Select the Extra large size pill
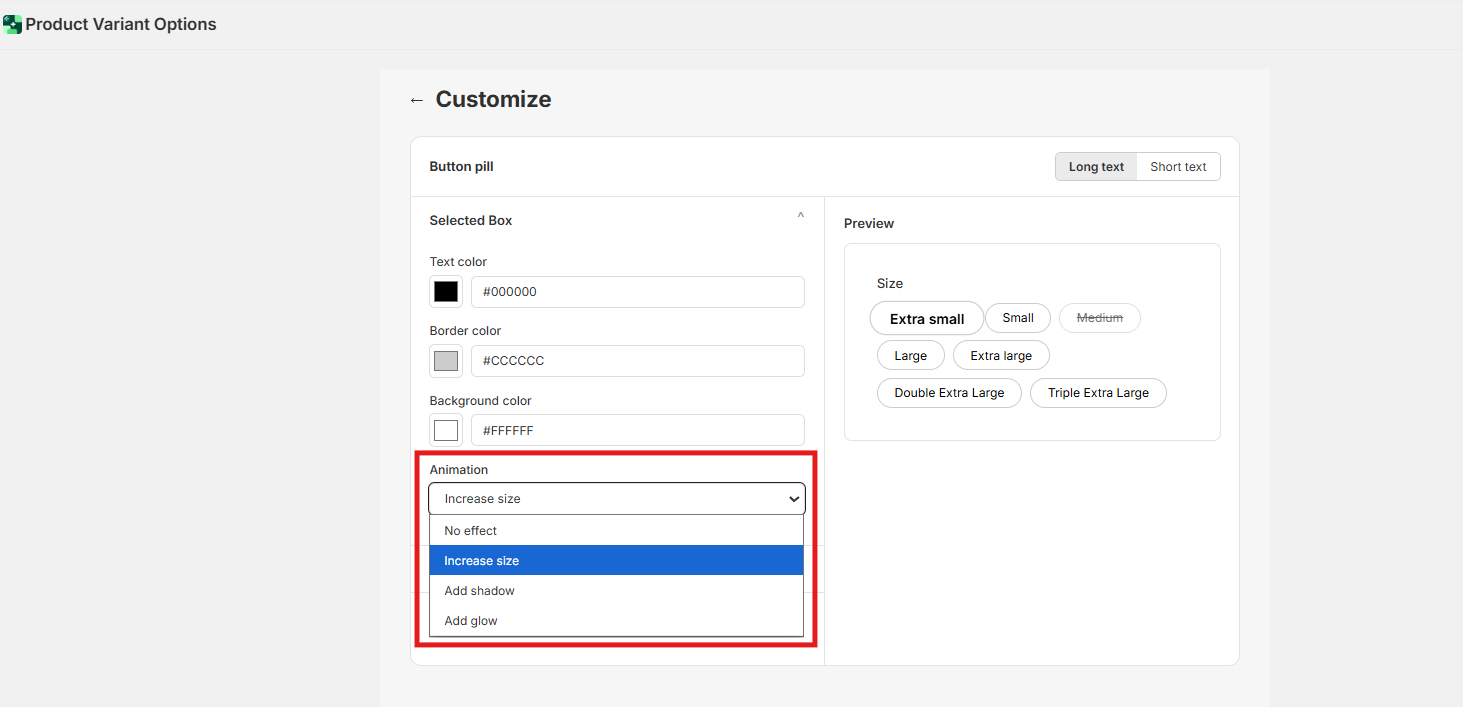1463x707 pixels. click(x=1001, y=356)
